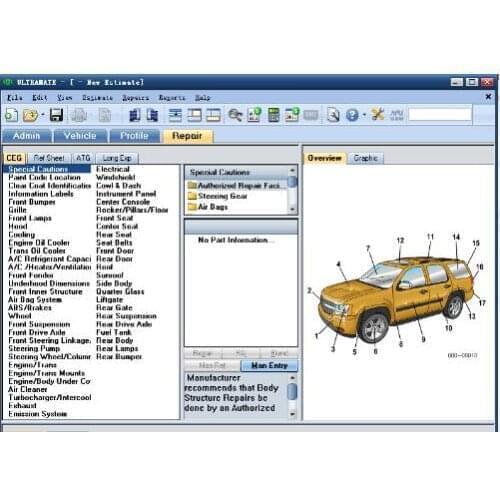Select the first pane layout toolbar icon

[175, 115]
